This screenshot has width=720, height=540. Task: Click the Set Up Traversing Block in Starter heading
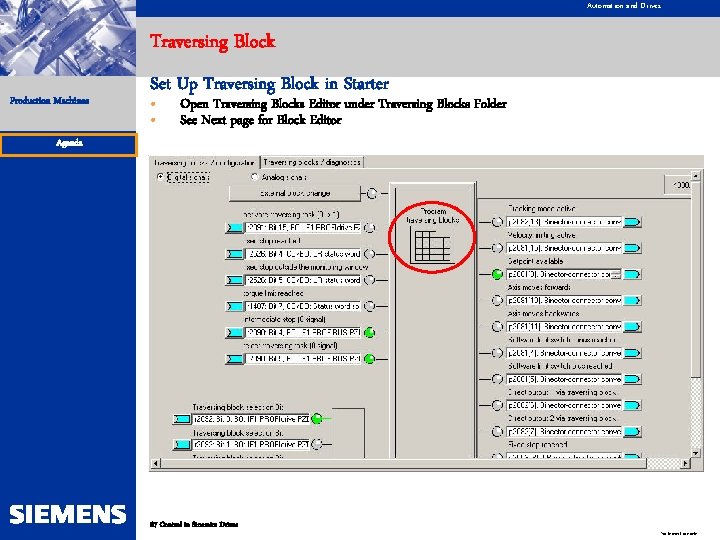269,84
